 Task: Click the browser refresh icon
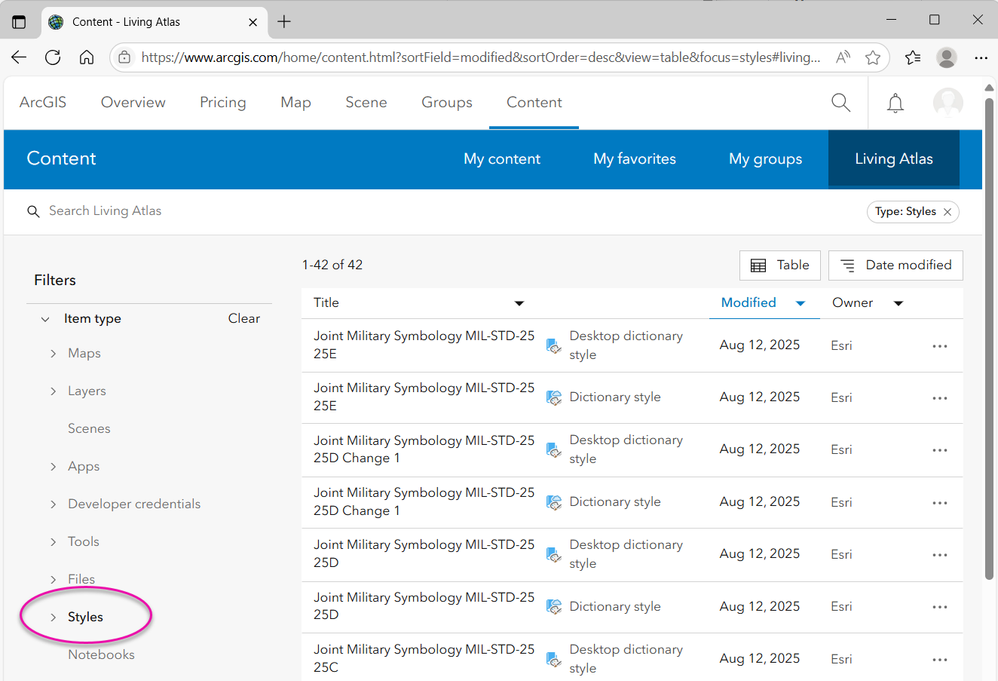pyautogui.click(x=53, y=58)
